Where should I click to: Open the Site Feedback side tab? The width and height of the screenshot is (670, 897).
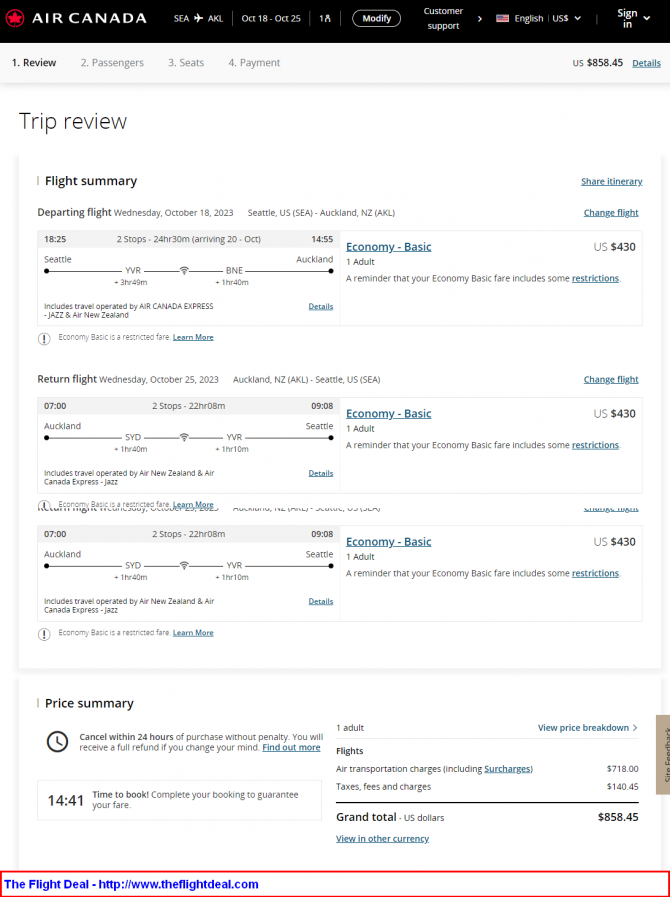[663, 755]
